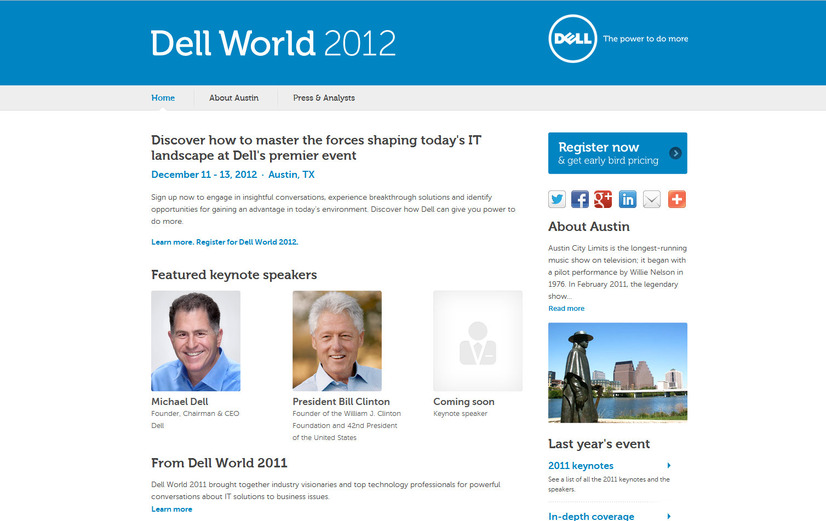This screenshot has width=826, height=521.
Task: Click the Austin skyline statue photo
Action: pos(617,372)
